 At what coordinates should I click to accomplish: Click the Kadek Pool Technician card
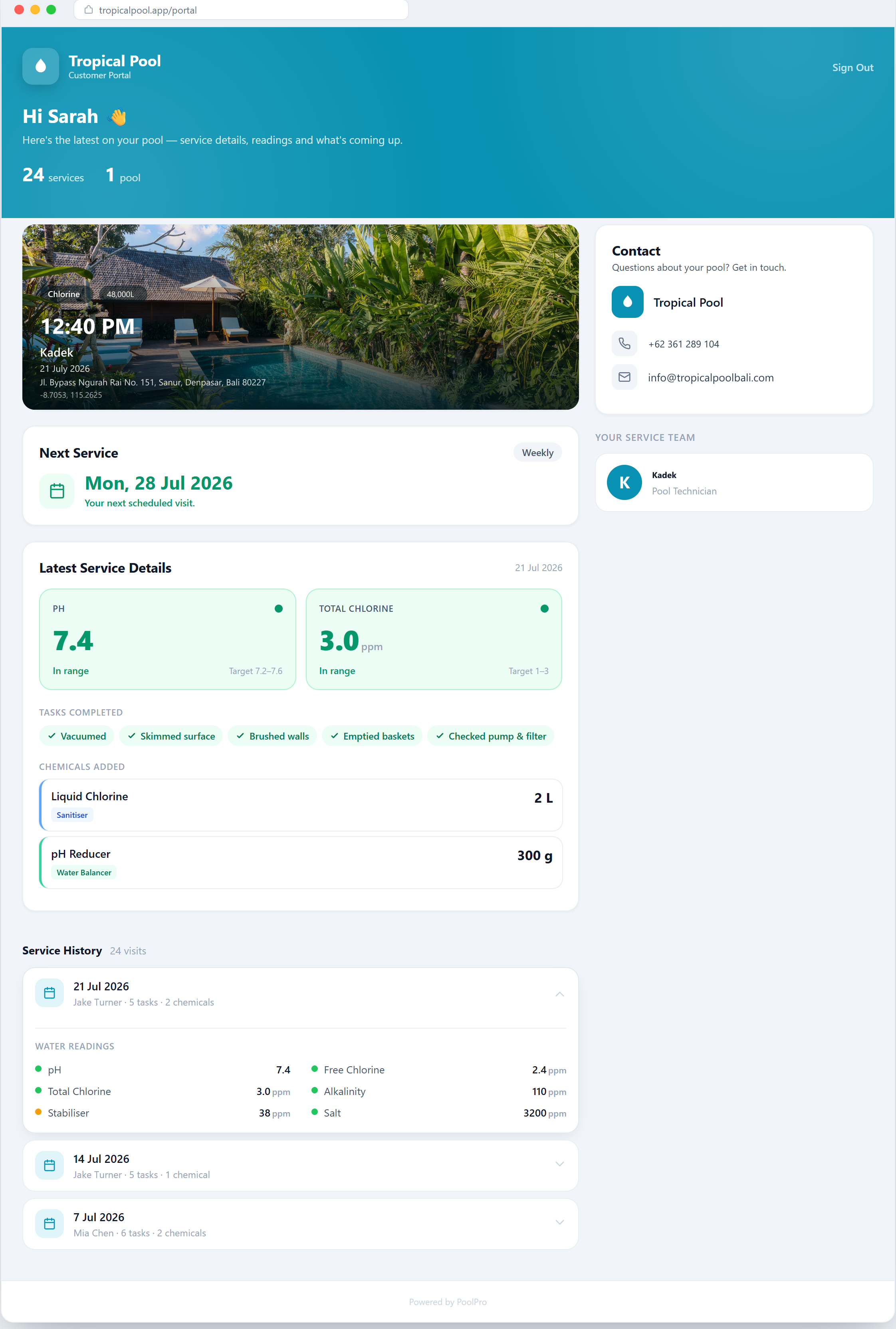[x=734, y=482]
